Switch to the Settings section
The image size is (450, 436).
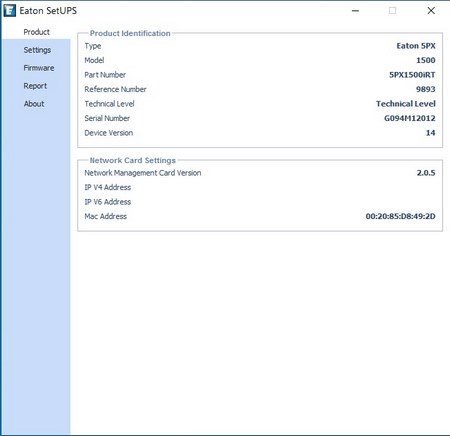pyautogui.click(x=37, y=50)
